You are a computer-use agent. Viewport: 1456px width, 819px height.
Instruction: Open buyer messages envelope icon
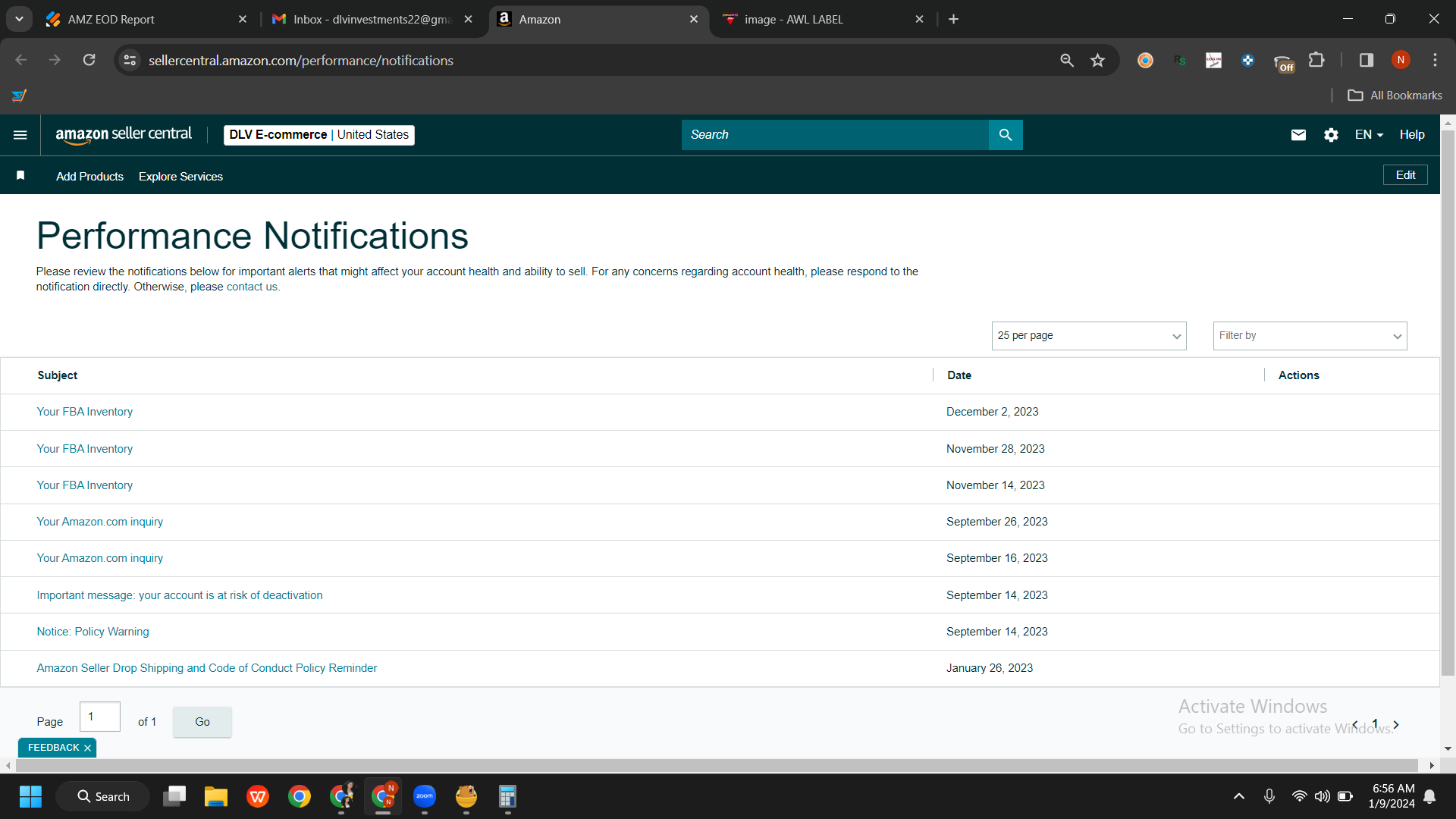point(1298,135)
